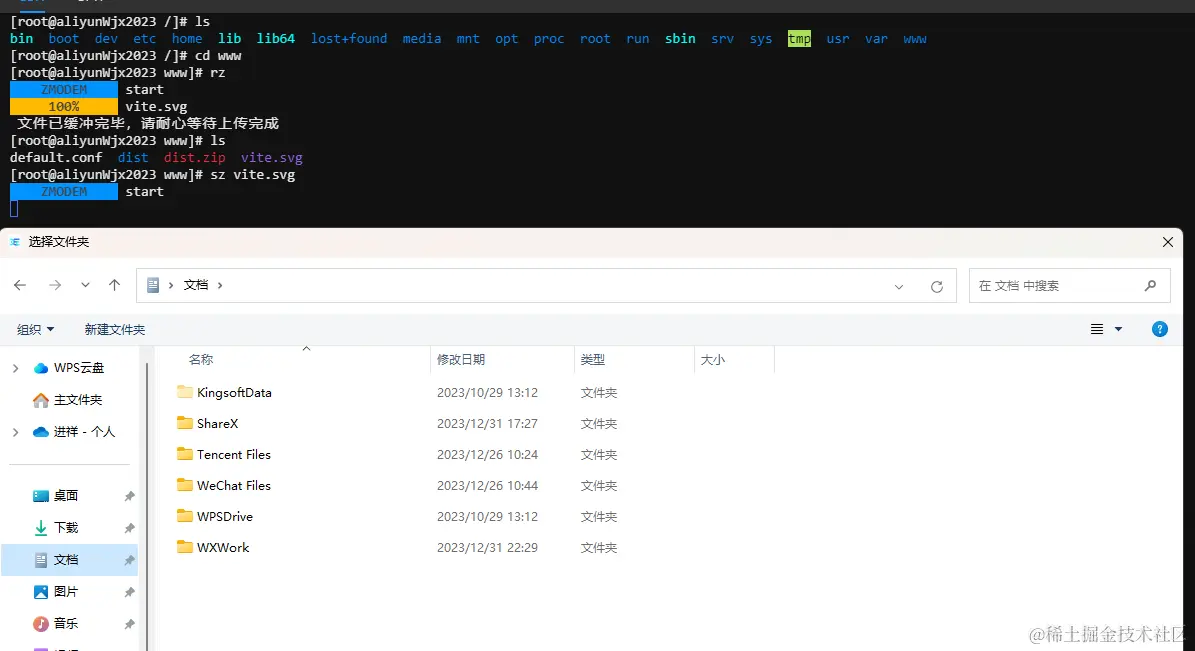
Task: Go up one folder level
Action: [x=114, y=285]
